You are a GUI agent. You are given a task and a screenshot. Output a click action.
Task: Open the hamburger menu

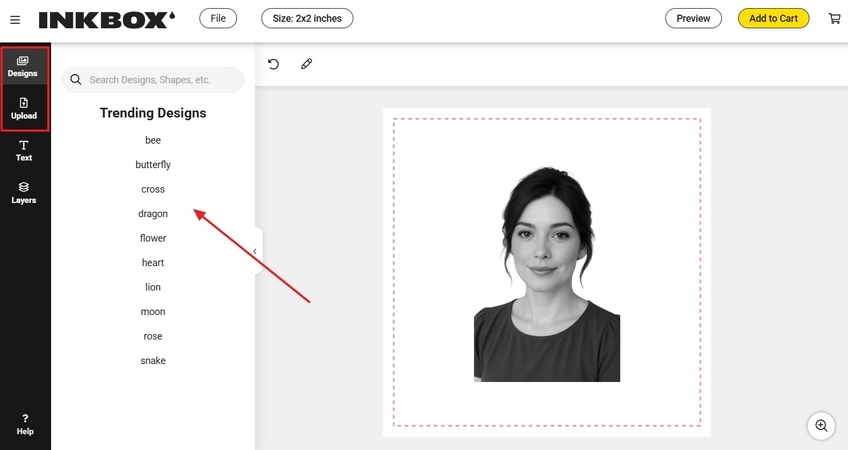click(15, 19)
